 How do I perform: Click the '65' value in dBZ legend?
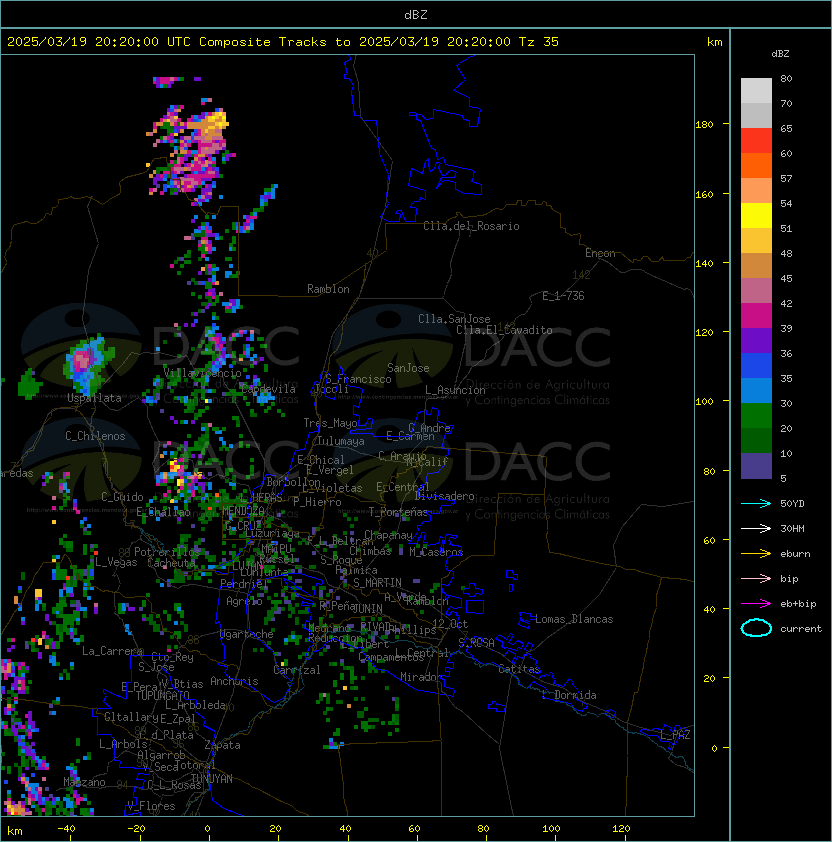786,128
